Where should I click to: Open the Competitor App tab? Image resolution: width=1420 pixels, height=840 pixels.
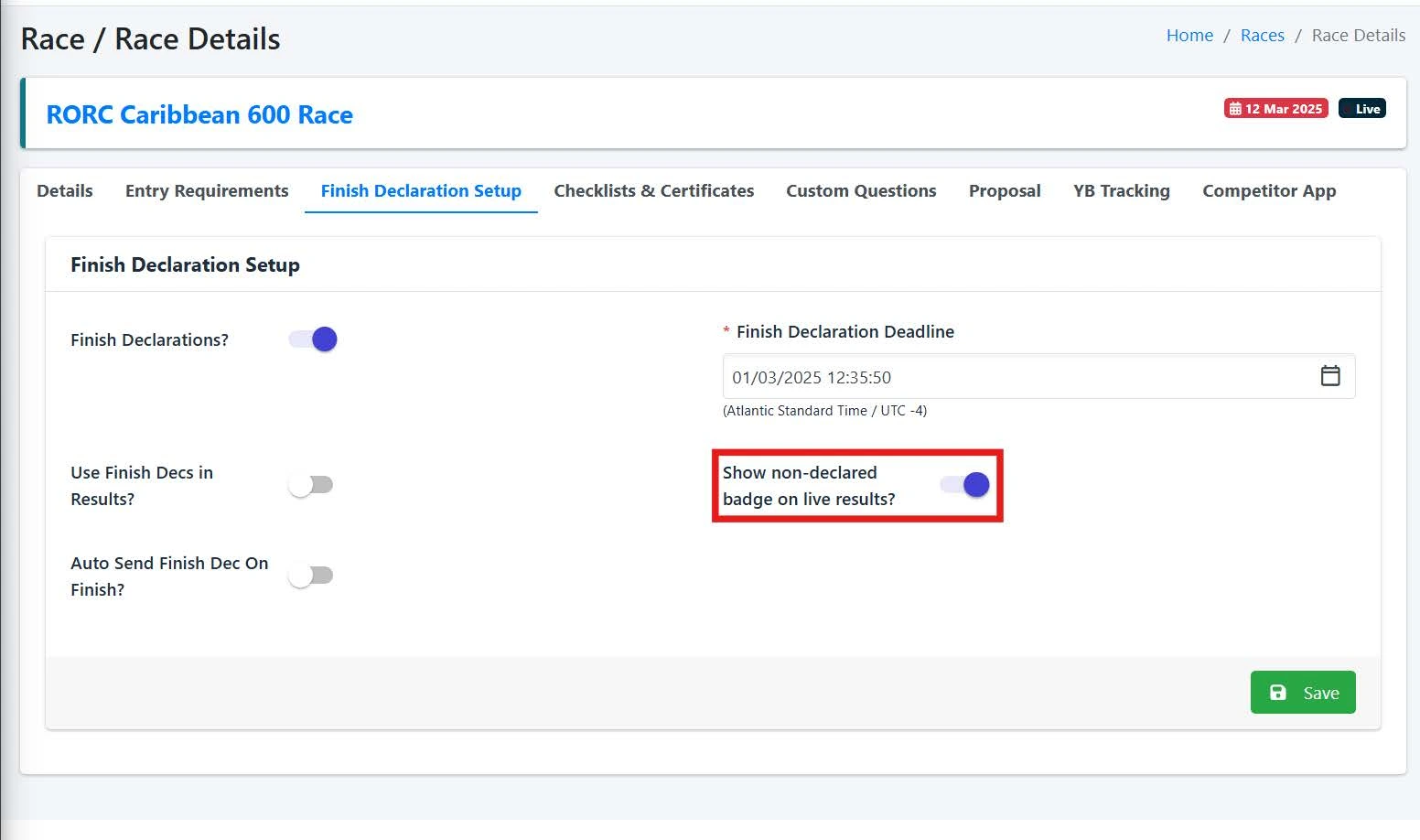point(1269,191)
